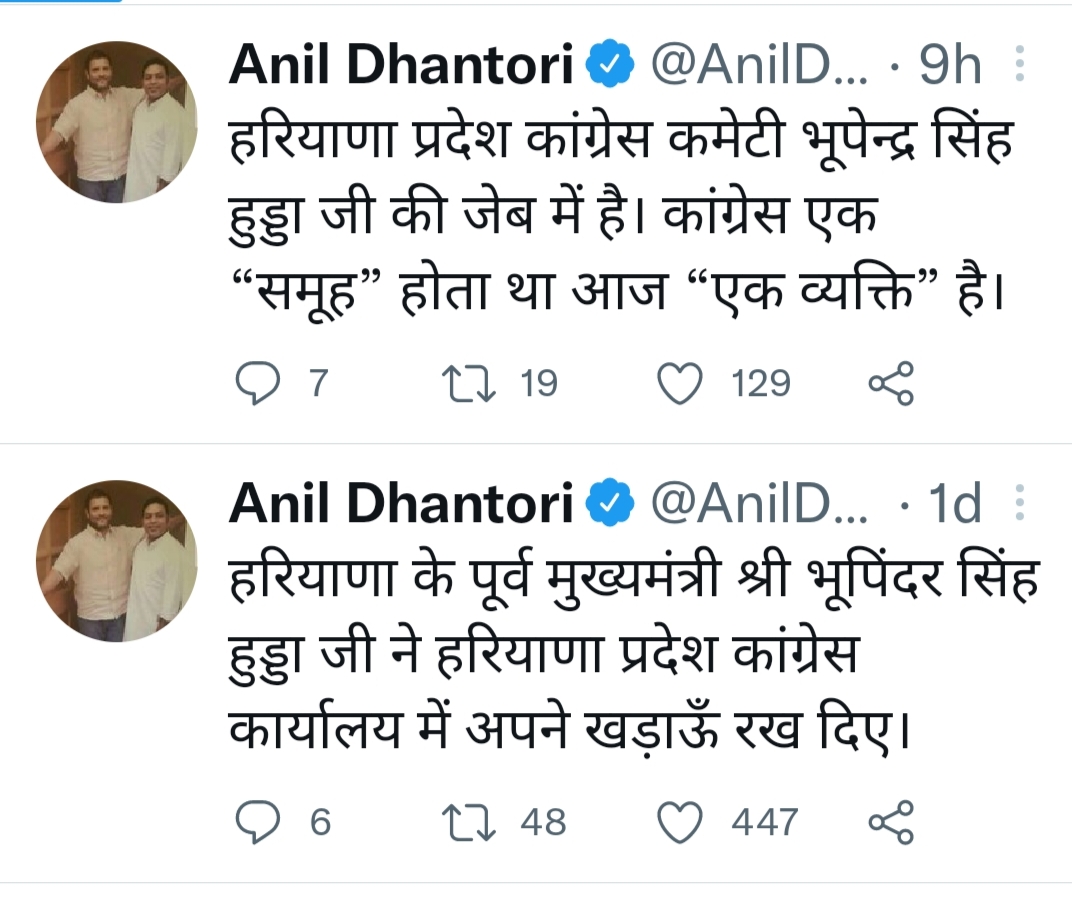Click the verified badge on the 9h tweet
The width and height of the screenshot is (1072, 908).
coord(610,66)
